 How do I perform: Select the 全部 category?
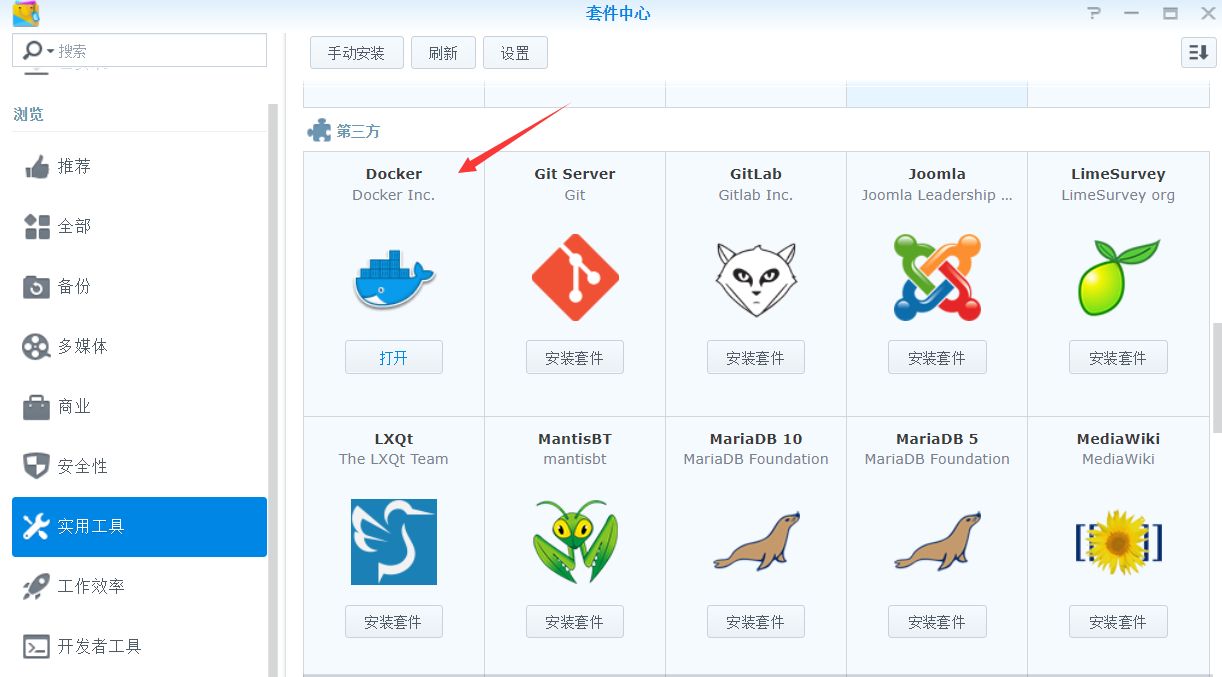click(x=140, y=226)
